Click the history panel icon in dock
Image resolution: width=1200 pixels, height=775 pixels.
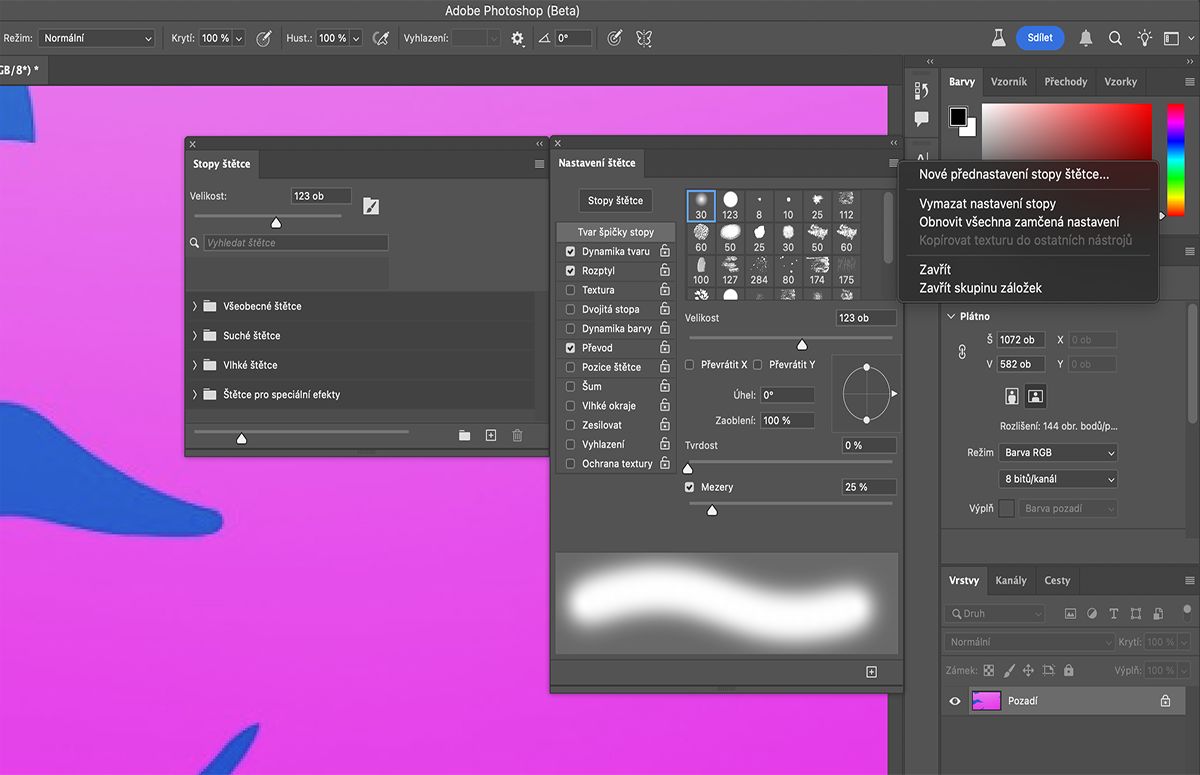922,90
